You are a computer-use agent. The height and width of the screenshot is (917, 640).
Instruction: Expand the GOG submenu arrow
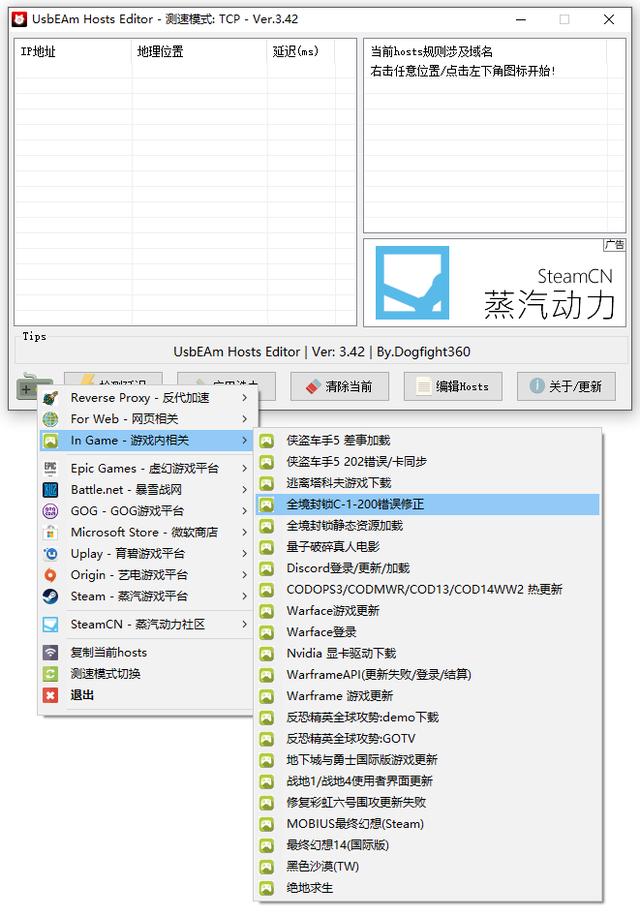point(245,511)
